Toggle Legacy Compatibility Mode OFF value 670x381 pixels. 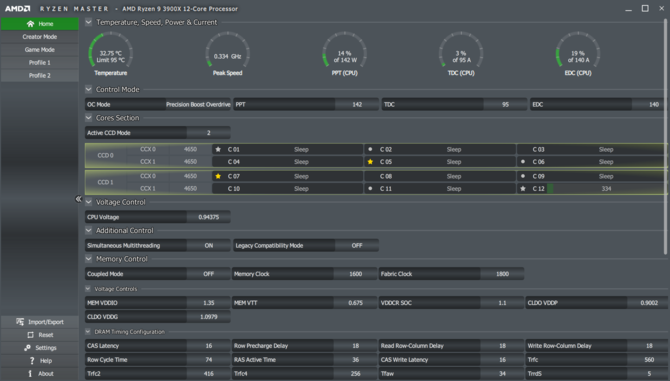pos(357,246)
